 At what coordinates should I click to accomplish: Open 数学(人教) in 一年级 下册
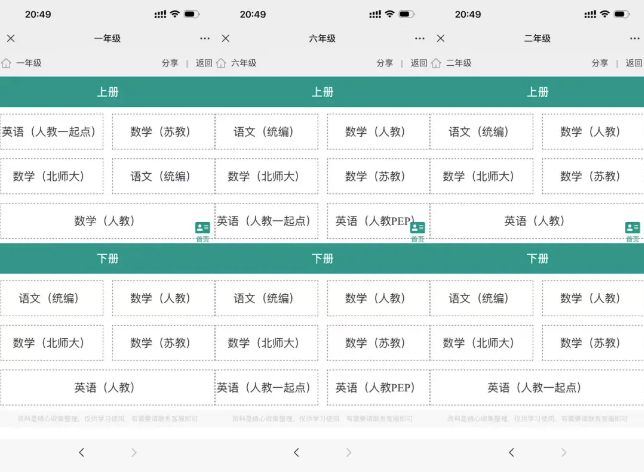coord(163,298)
